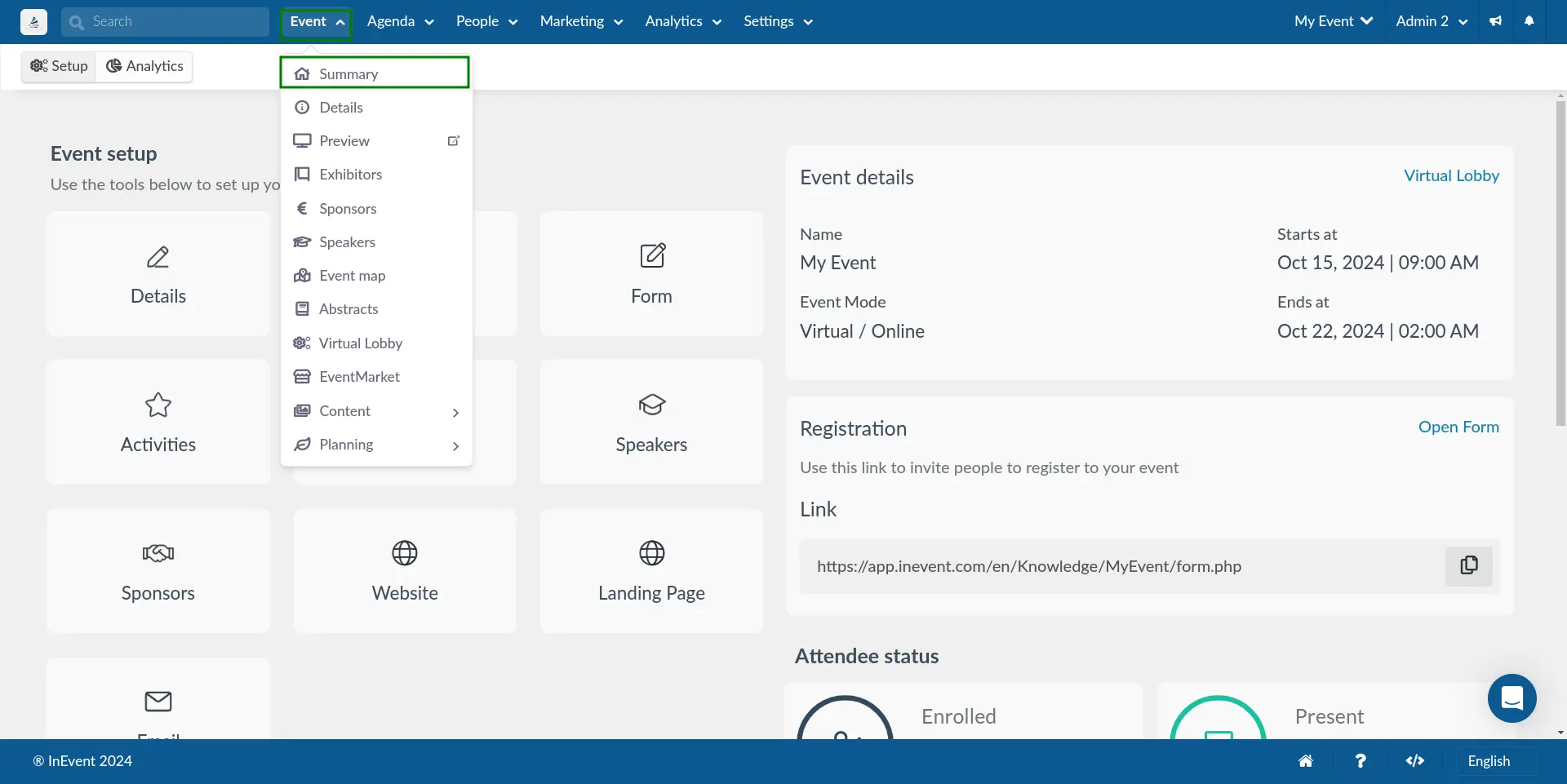Image resolution: width=1567 pixels, height=784 pixels.
Task: Click the Open Form link
Action: pyautogui.click(x=1458, y=427)
